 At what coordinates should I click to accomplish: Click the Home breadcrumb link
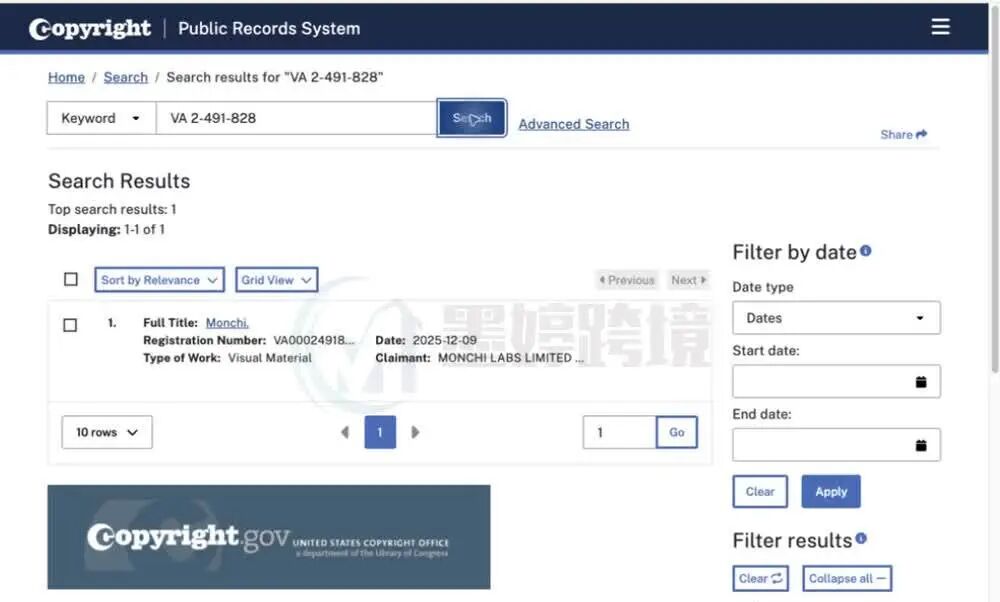click(66, 77)
